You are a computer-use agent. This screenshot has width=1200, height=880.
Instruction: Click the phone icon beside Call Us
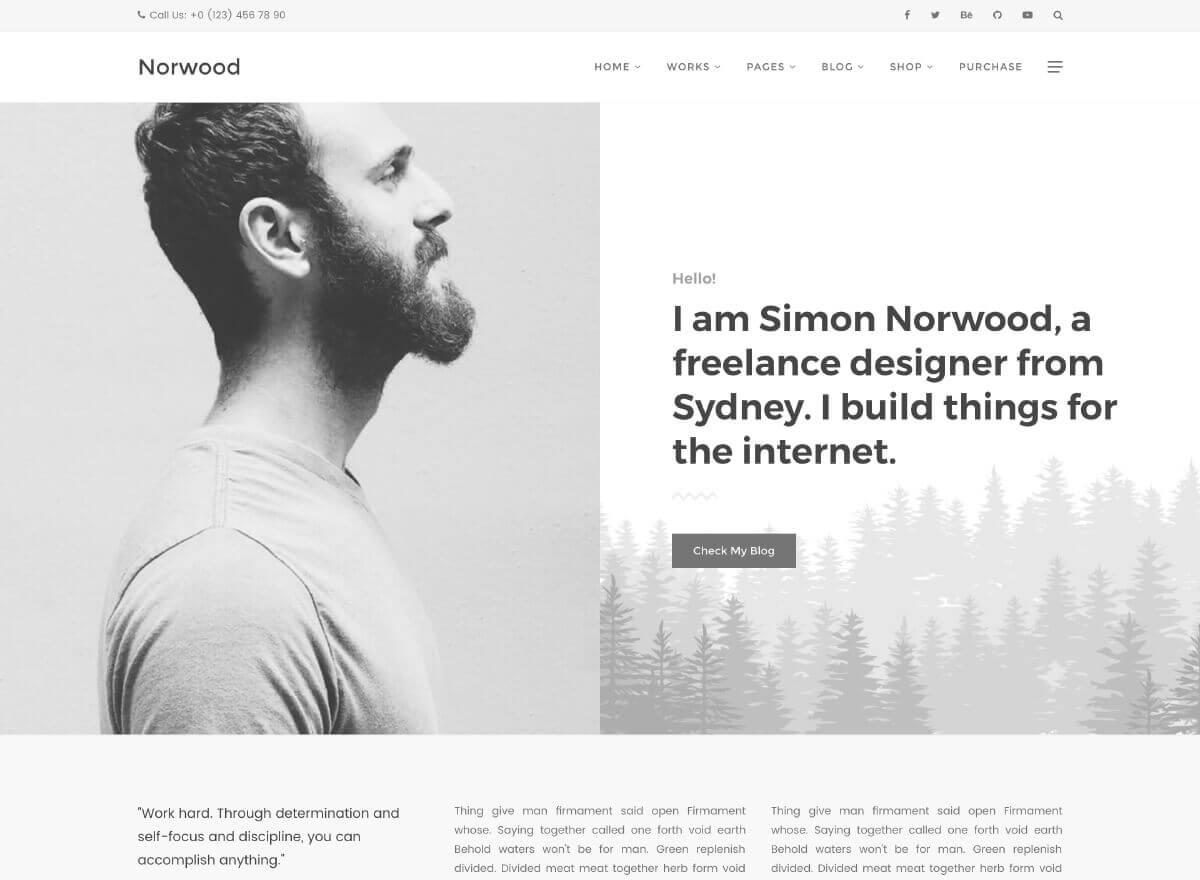(x=141, y=15)
